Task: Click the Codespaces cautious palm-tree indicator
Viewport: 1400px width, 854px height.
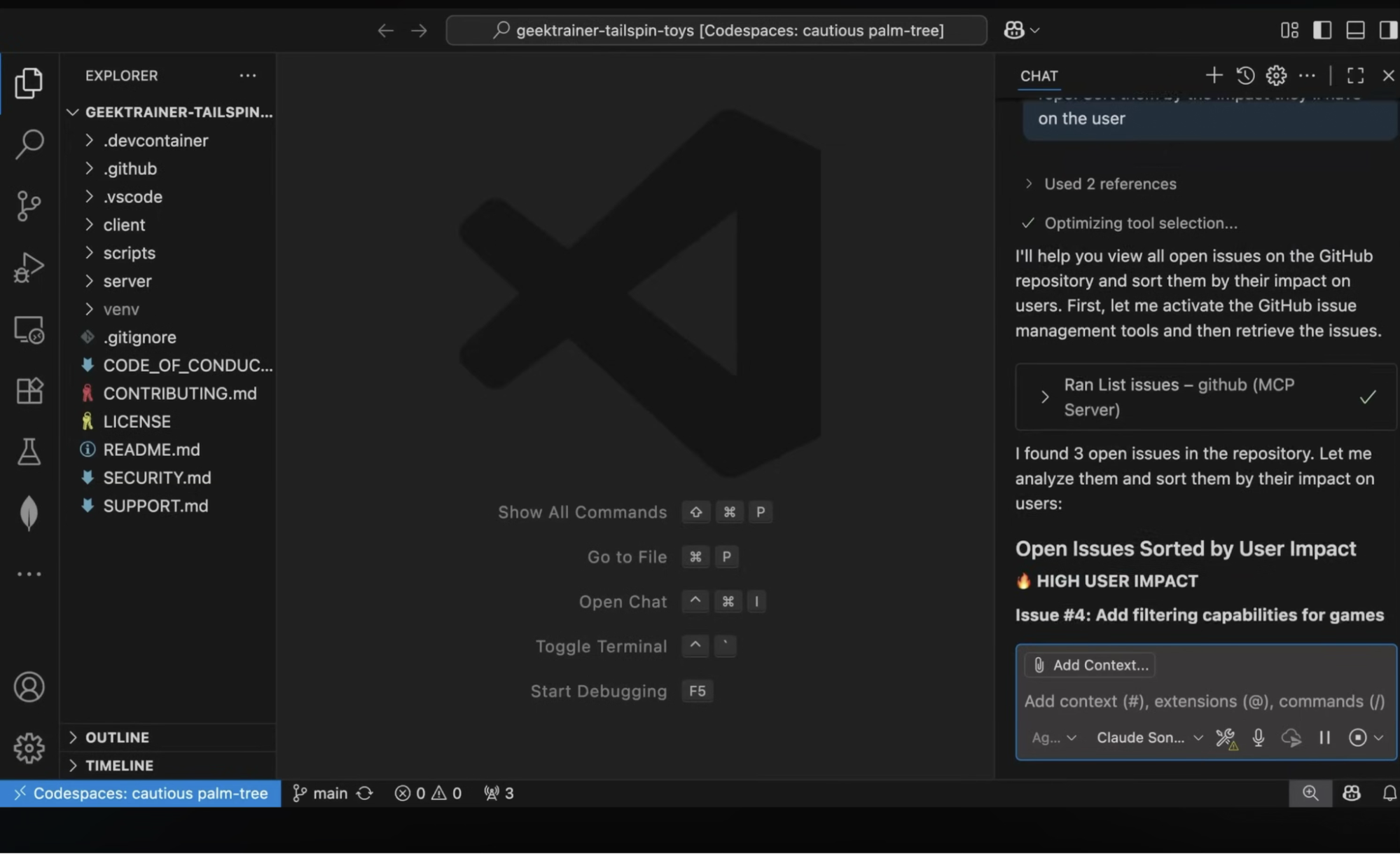Action: pyautogui.click(x=141, y=793)
